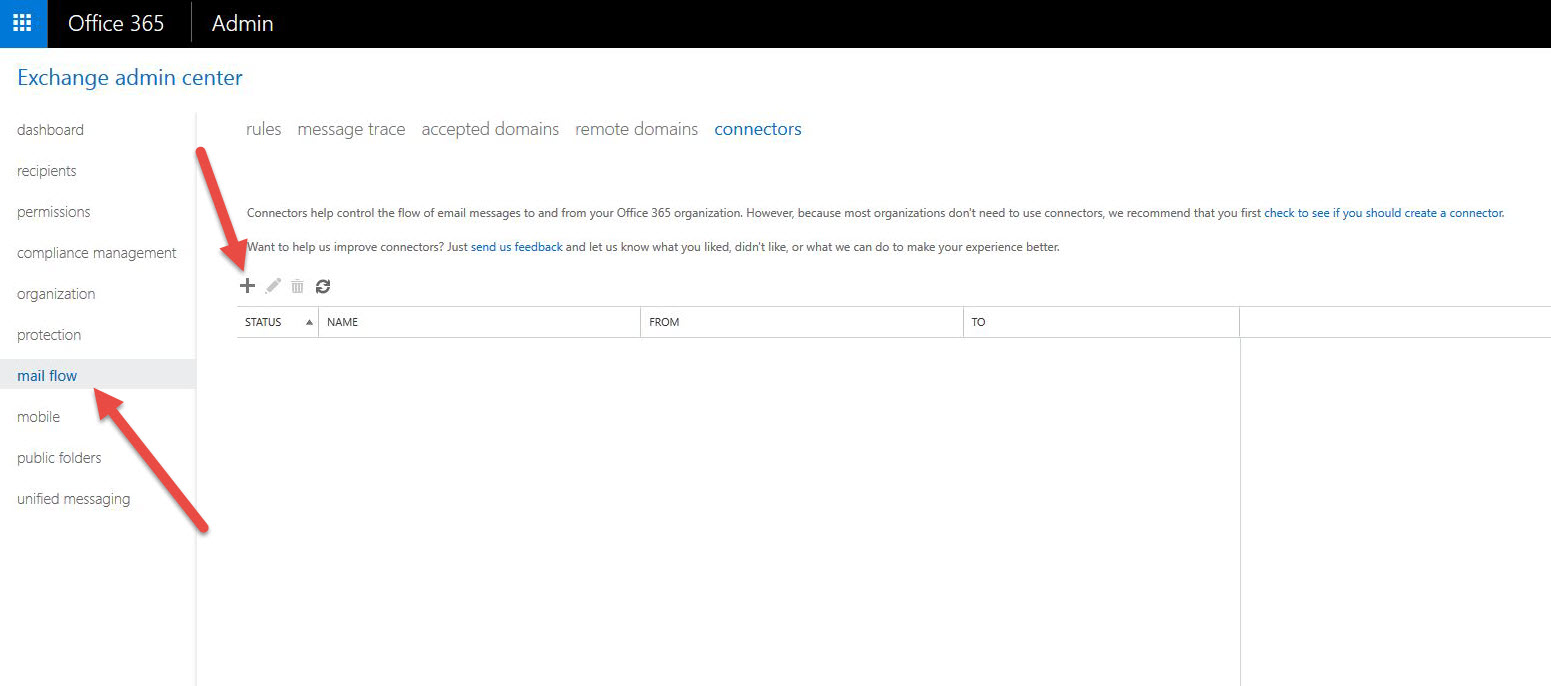
Task: Open permissions section
Action: (54, 212)
